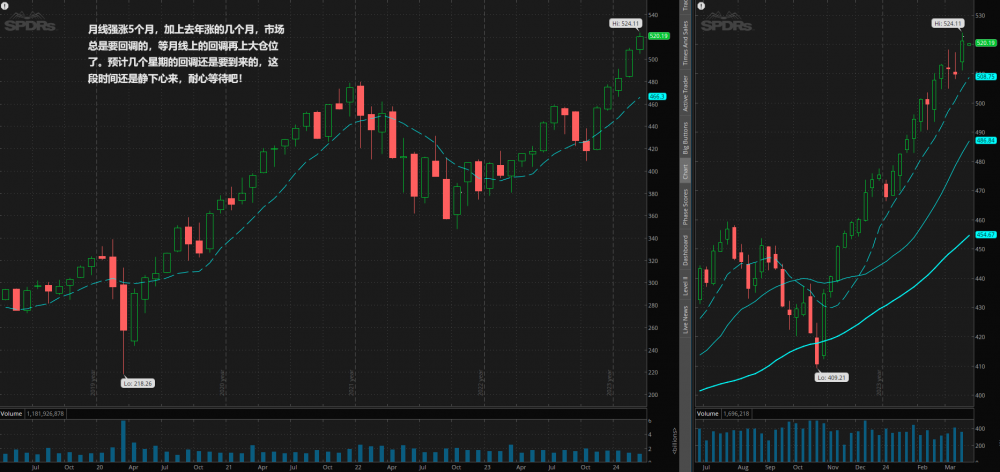This screenshot has height=472, width=1000.
Task: Click the green 520.19 price tag on left axis
Action: 658,36
